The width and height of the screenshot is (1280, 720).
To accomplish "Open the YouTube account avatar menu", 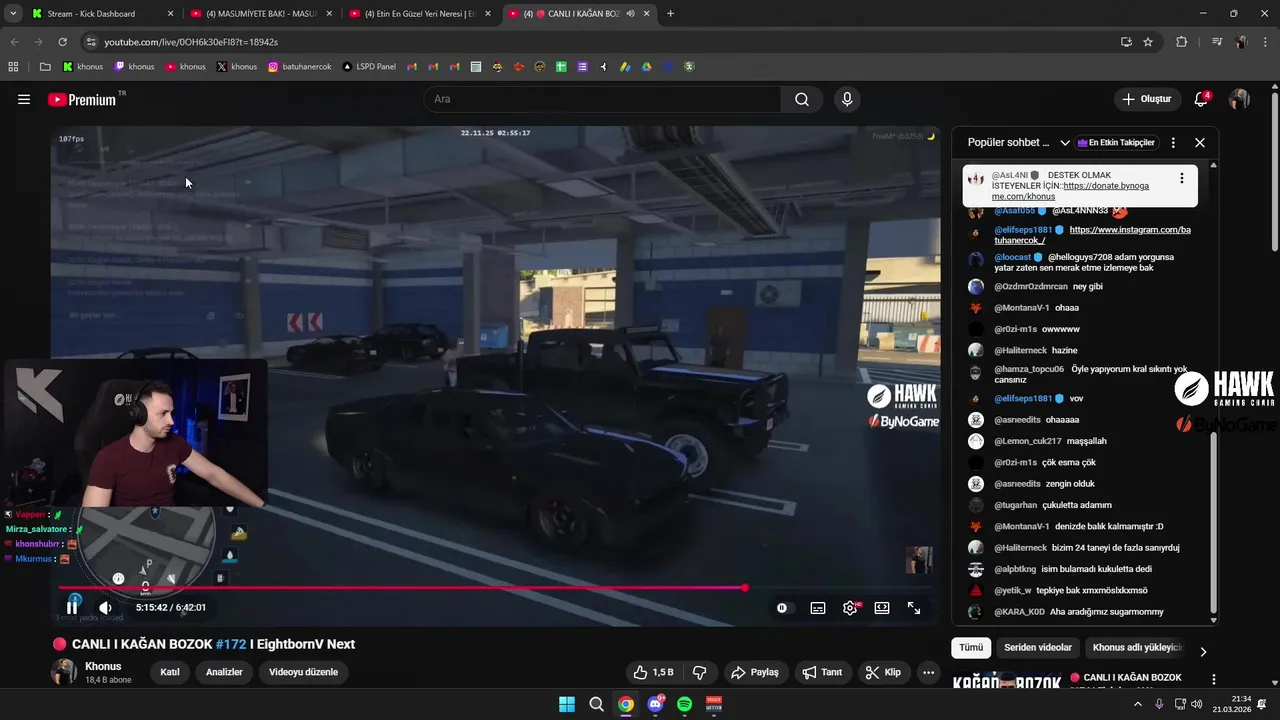I will [x=1239, y=99].
